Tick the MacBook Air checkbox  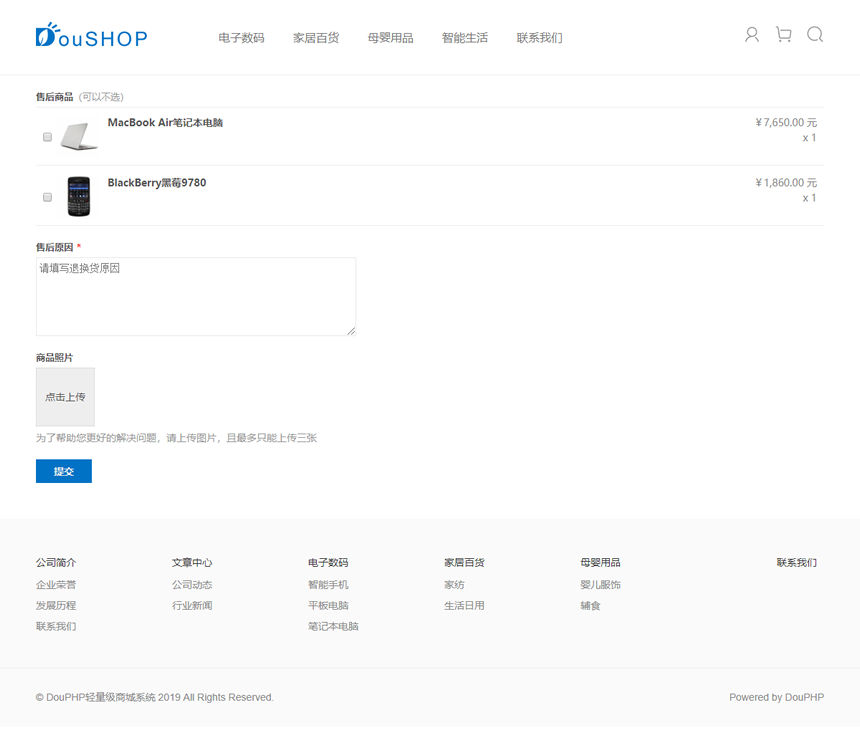tap(48, 137)
